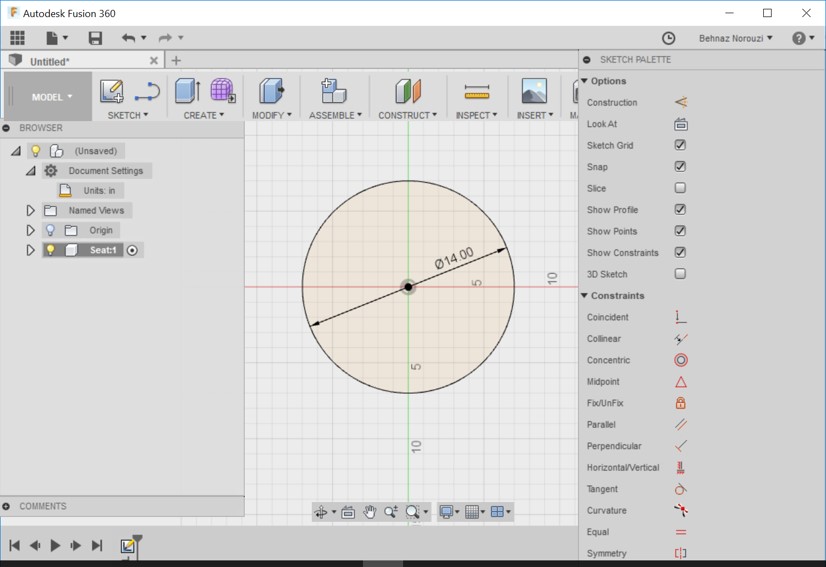Select the Insert image icon

[534, 91]
